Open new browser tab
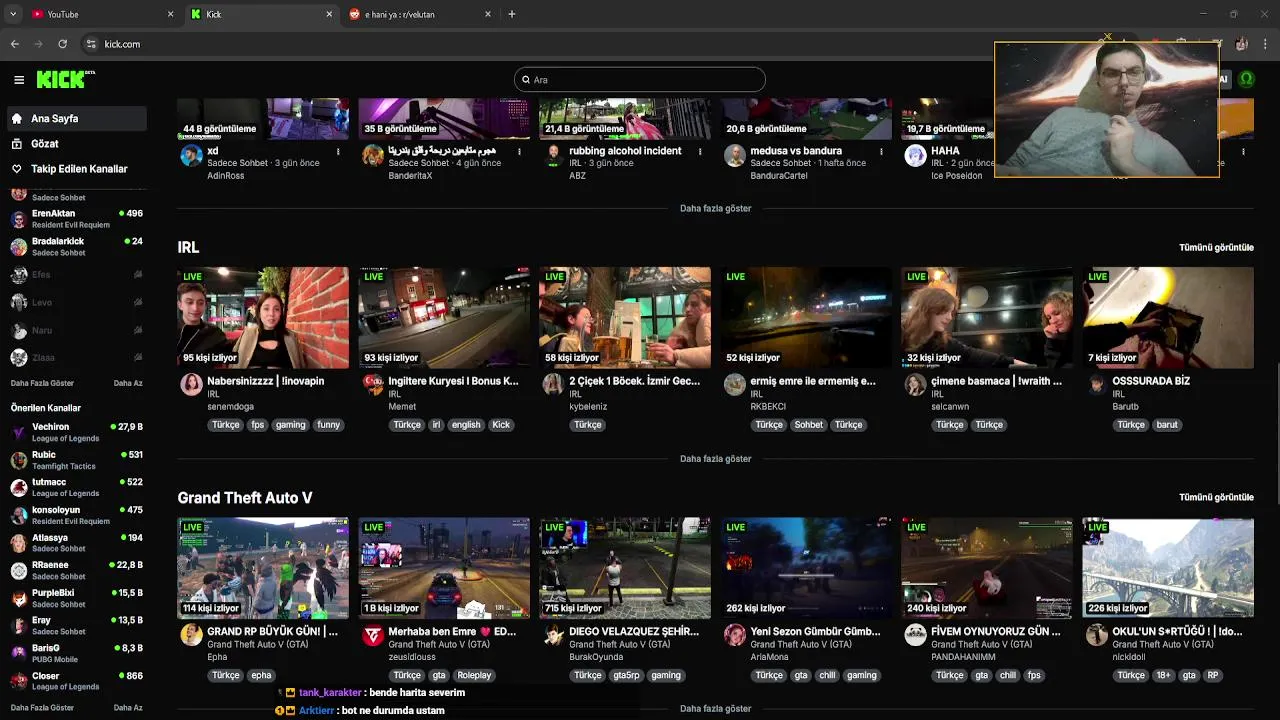1280x720 pixels. (x=512, y=14)
